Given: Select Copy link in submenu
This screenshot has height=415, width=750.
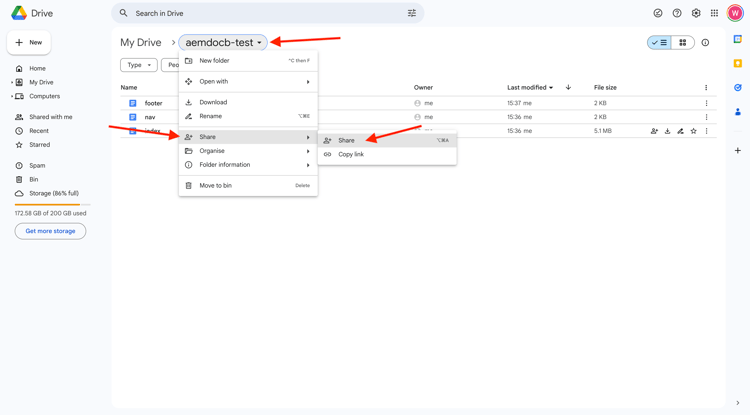Looking at the screenshot, I should [x=351, y=154].
